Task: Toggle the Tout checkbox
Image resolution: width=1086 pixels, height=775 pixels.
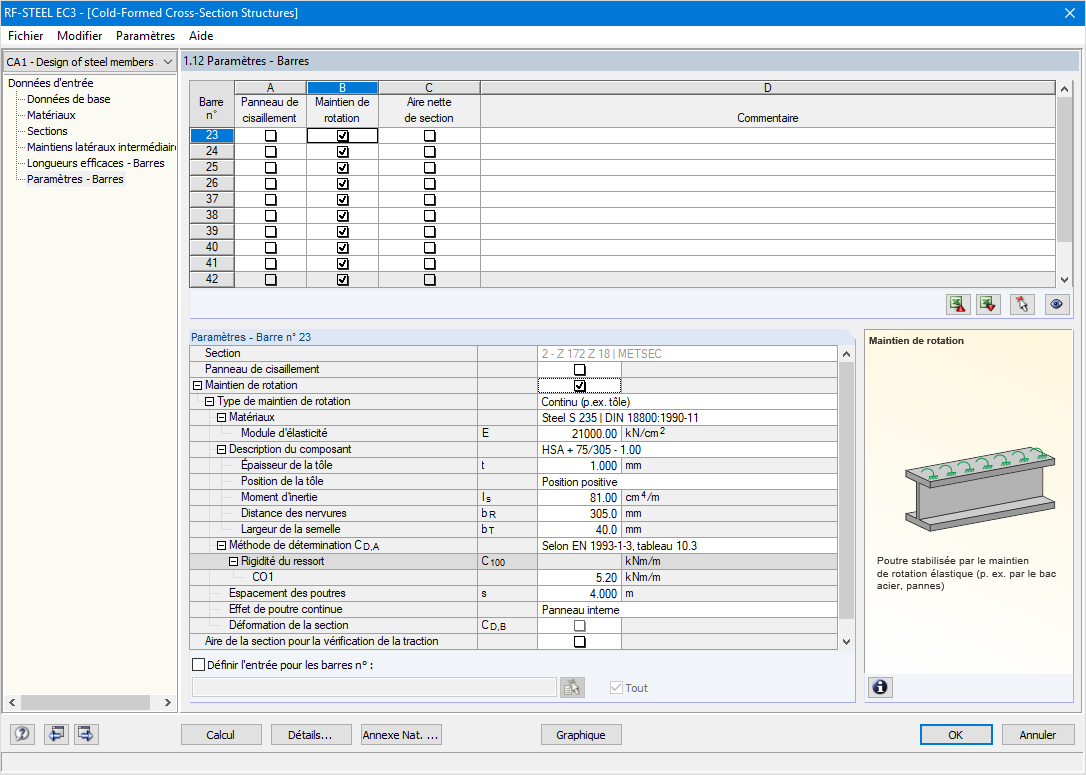Action: click(616, 688)
